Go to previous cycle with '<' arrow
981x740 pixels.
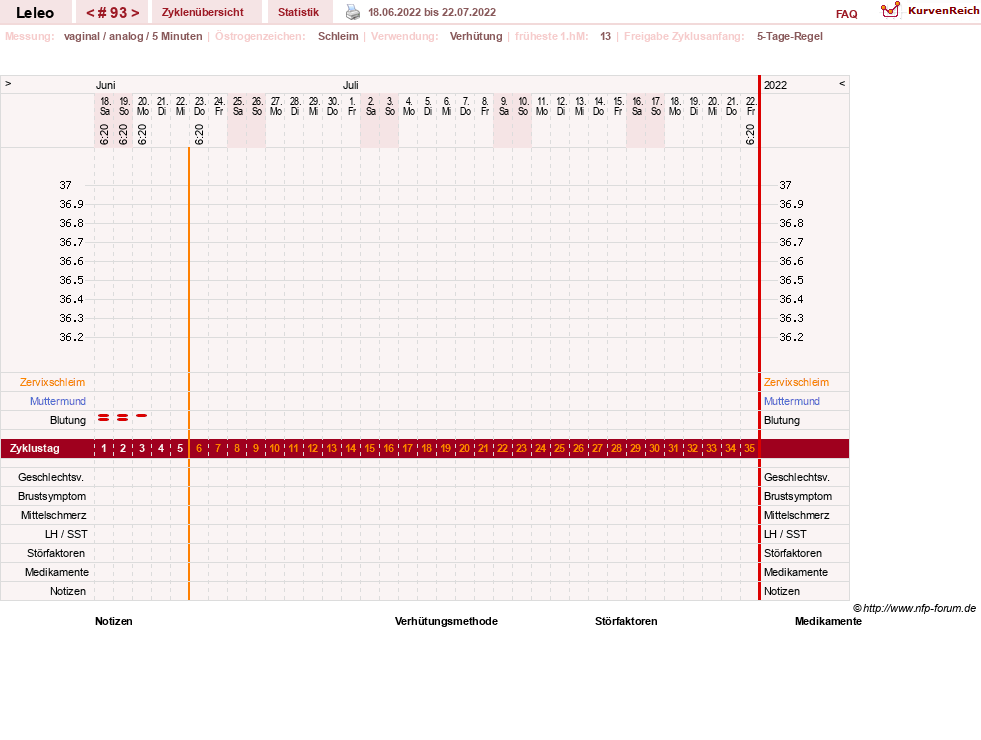pyautogui.click(x=91, y=13)
